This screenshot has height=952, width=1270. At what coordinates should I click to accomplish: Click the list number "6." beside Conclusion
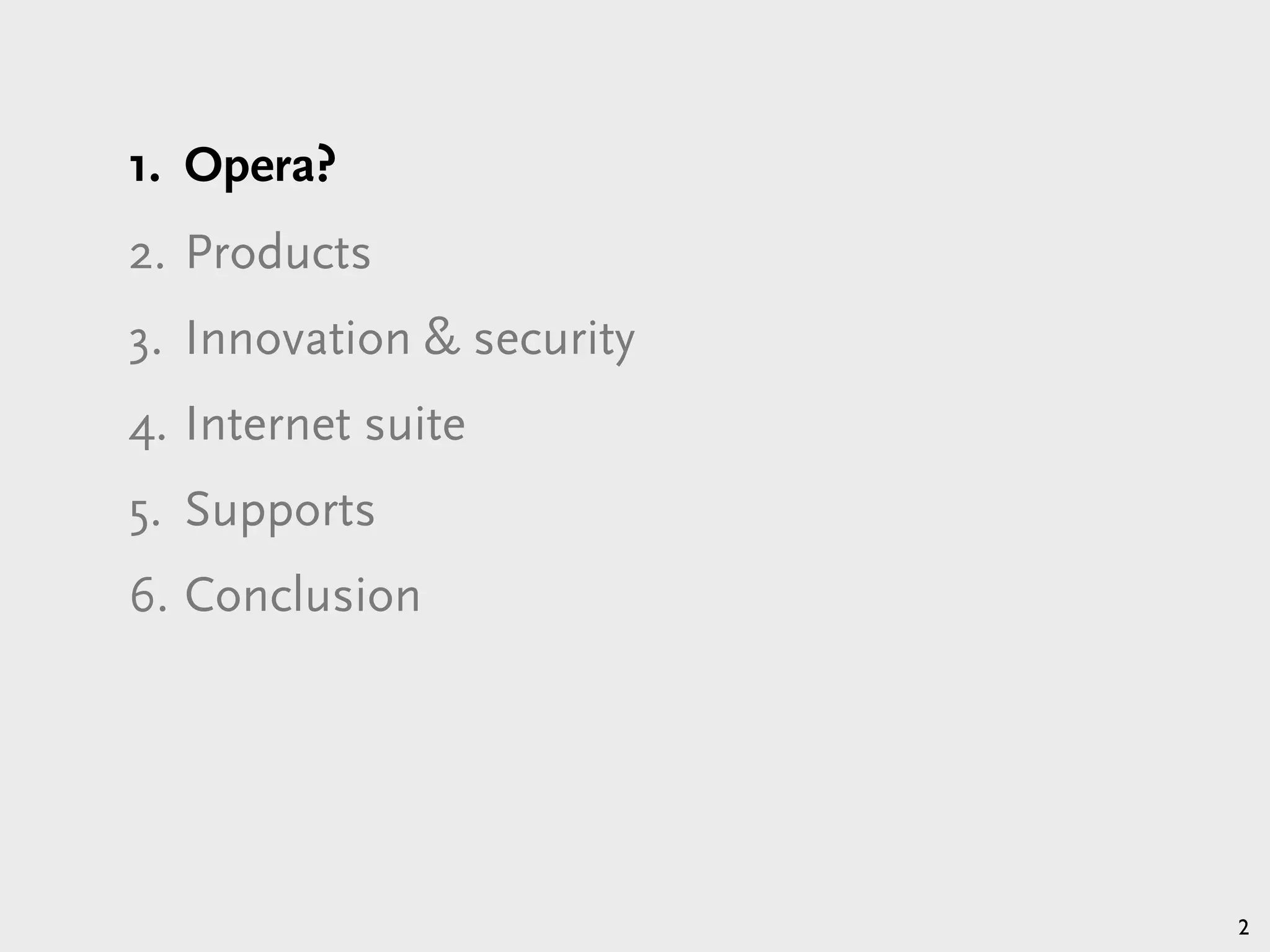click(148, 596)
